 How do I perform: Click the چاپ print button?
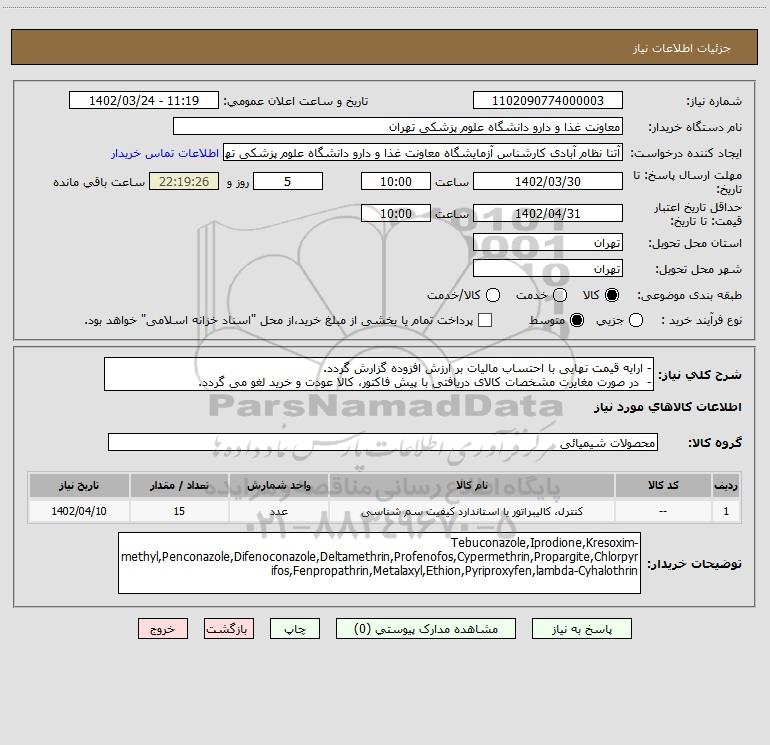295,629
